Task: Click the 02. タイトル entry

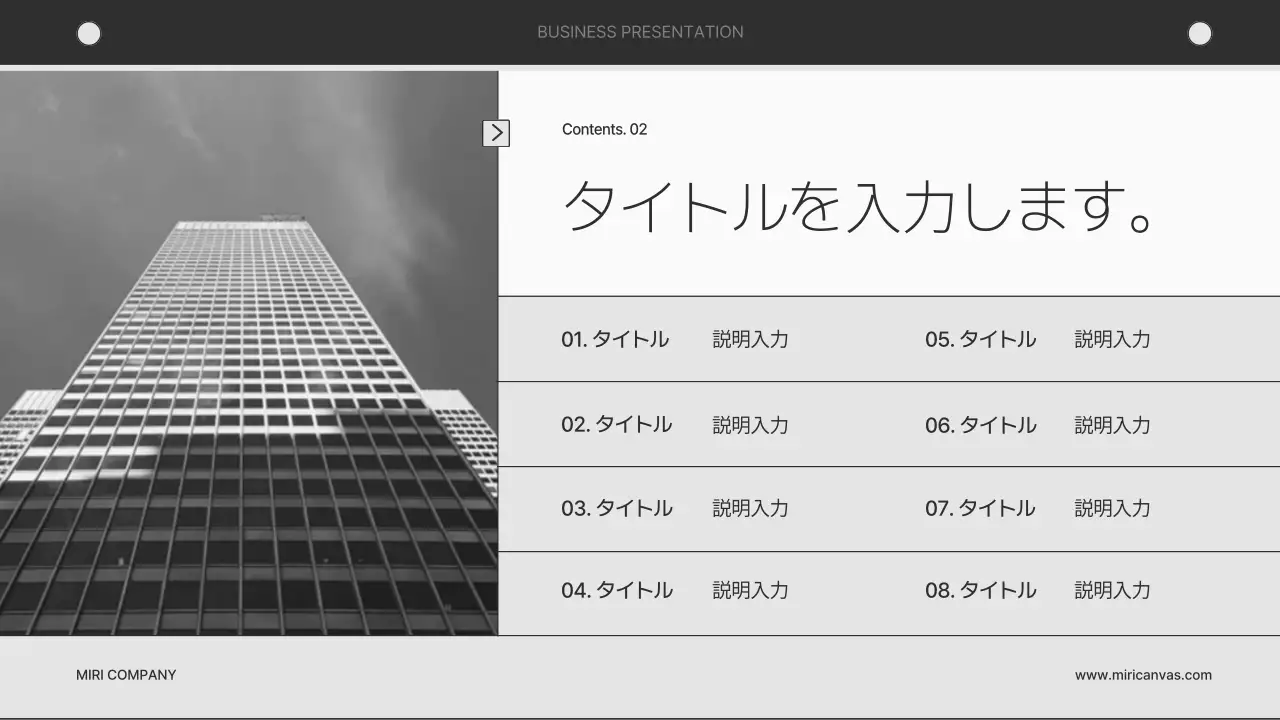Action: 617,424
